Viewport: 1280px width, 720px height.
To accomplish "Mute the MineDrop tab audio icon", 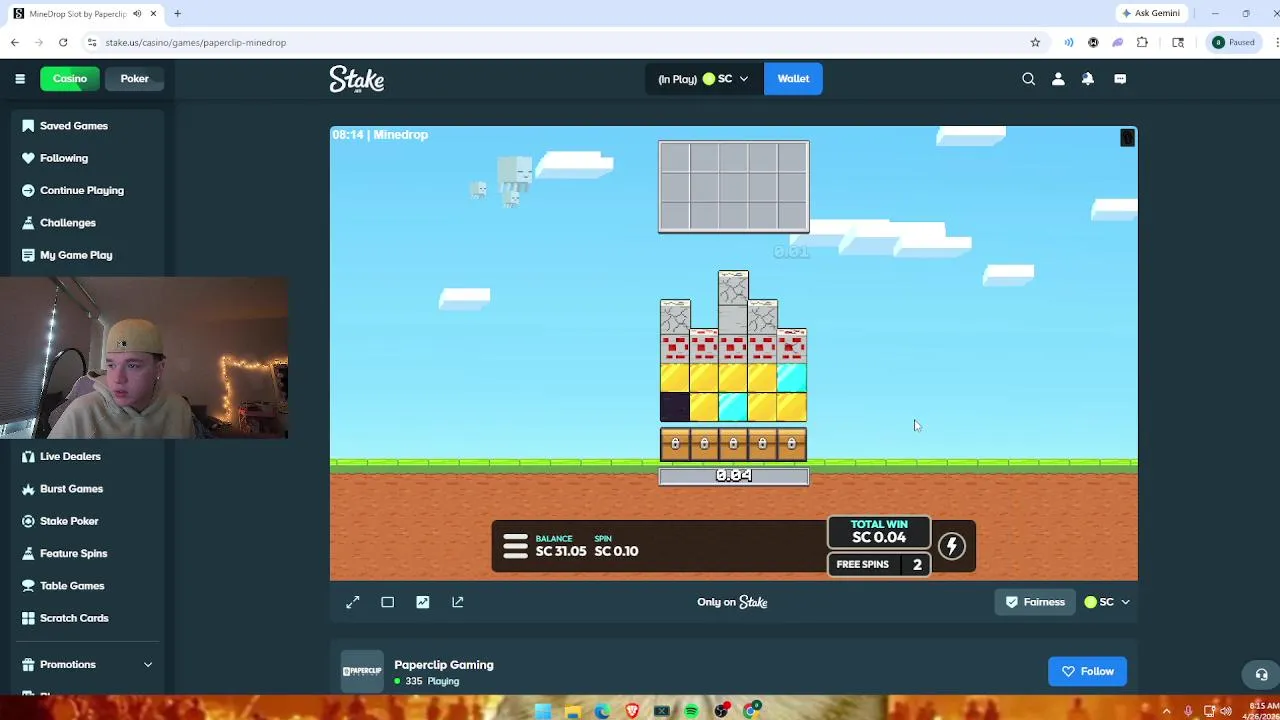I will click(x=137, y=13).
